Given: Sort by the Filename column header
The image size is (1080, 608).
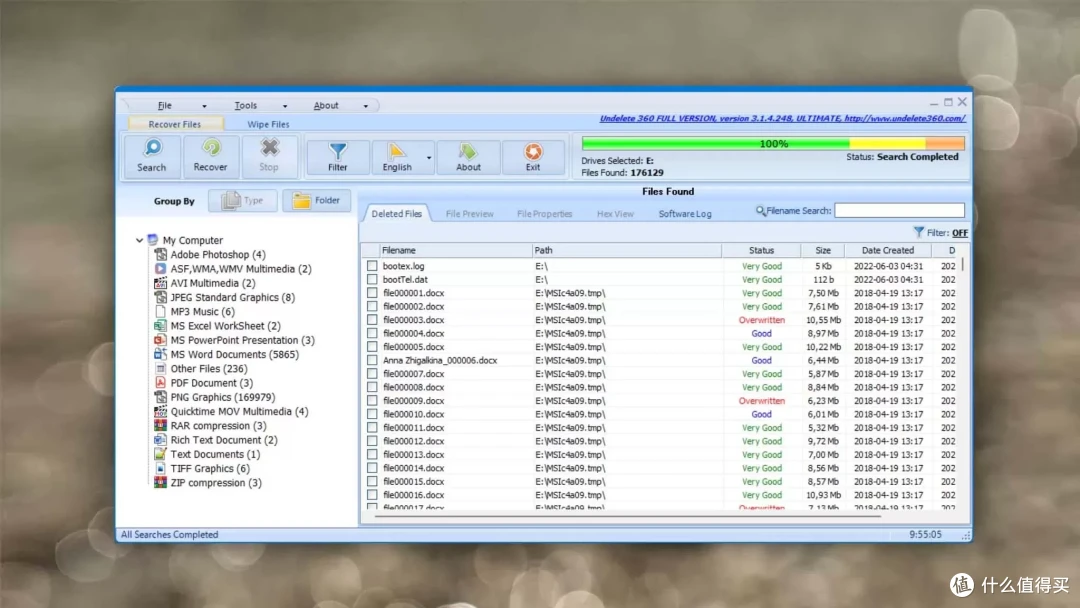Looking at the screenshot, I should [455, 251].
